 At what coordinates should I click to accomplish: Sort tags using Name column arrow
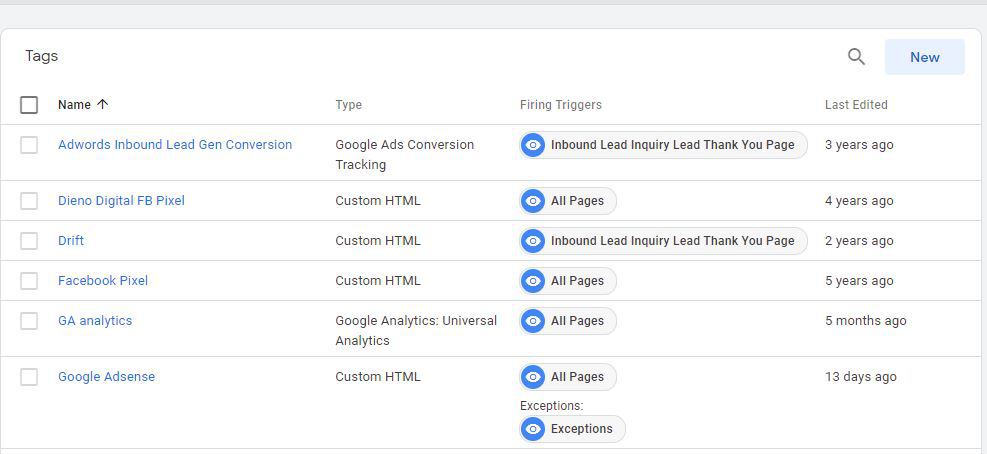[103, 105]
